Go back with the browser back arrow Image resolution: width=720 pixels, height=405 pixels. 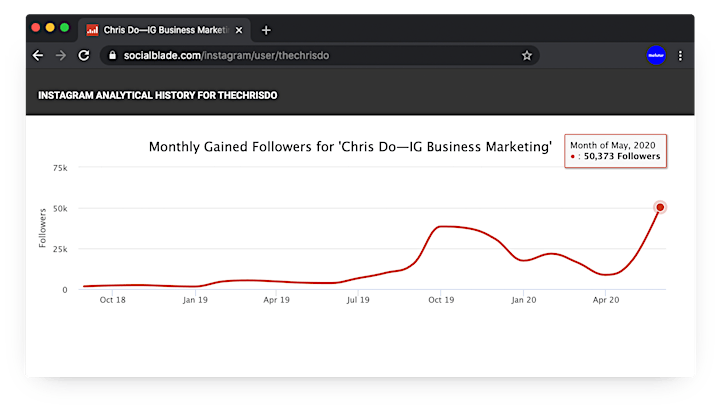pos(38,56)
